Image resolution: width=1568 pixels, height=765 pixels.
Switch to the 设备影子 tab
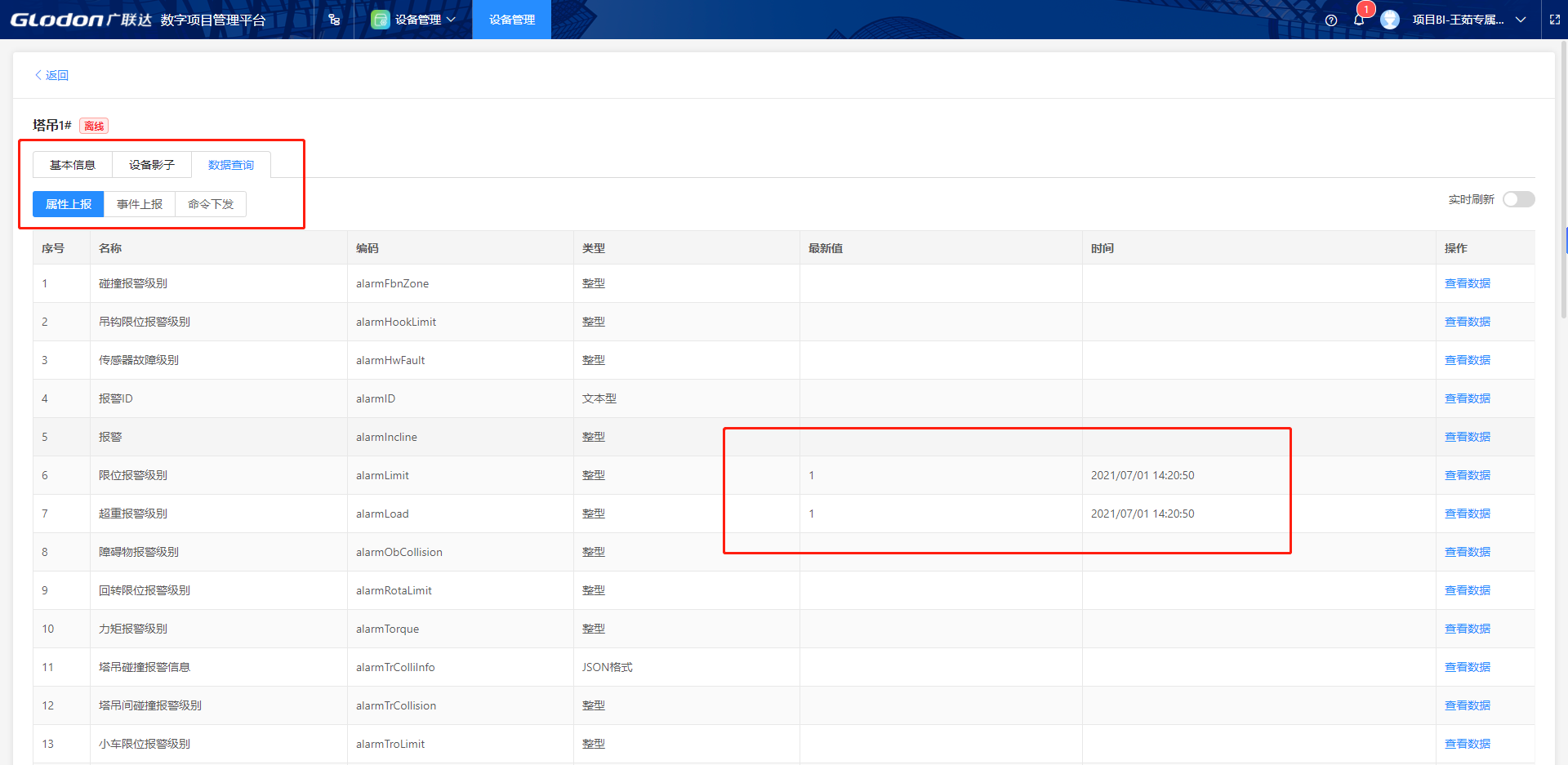152,165
